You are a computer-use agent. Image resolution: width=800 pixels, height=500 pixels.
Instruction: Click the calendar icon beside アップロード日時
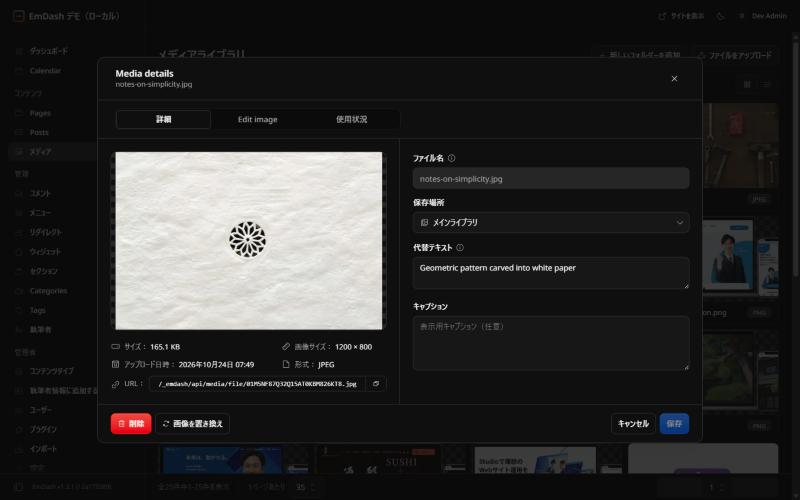coord(115,364)
